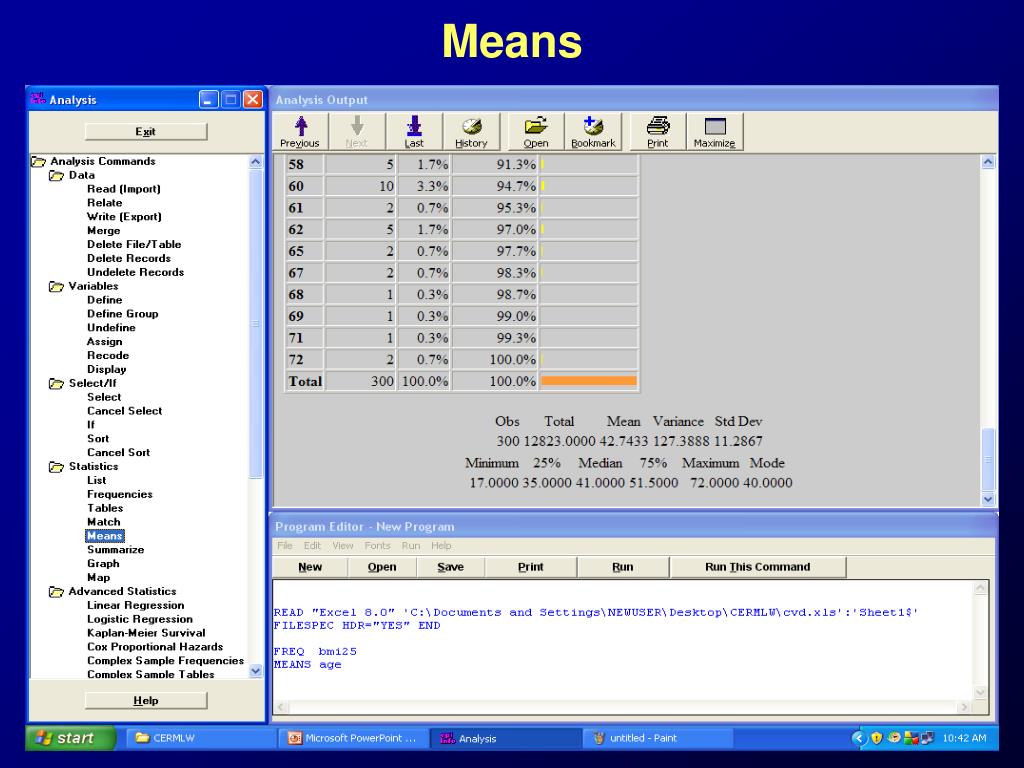Click Run This Command
The image size is (1024, 768).
click(x=758, y=567)
